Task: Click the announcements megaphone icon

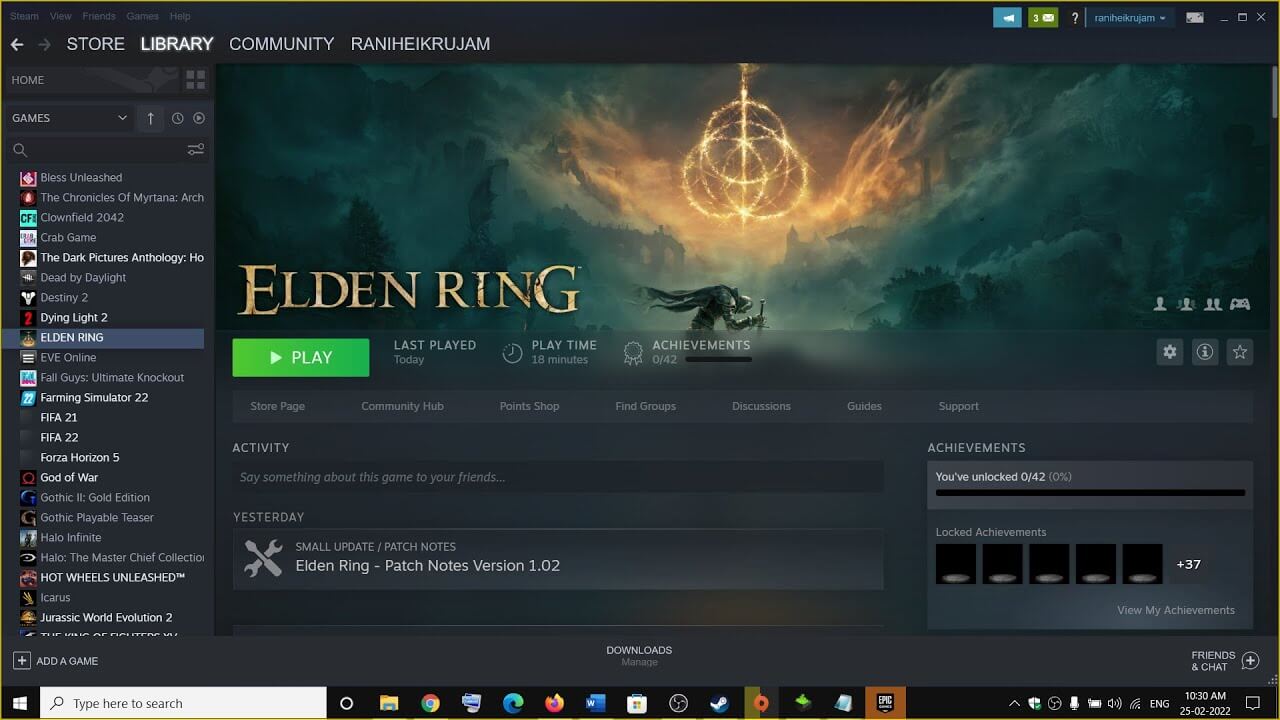Action: pos(1007,18)
